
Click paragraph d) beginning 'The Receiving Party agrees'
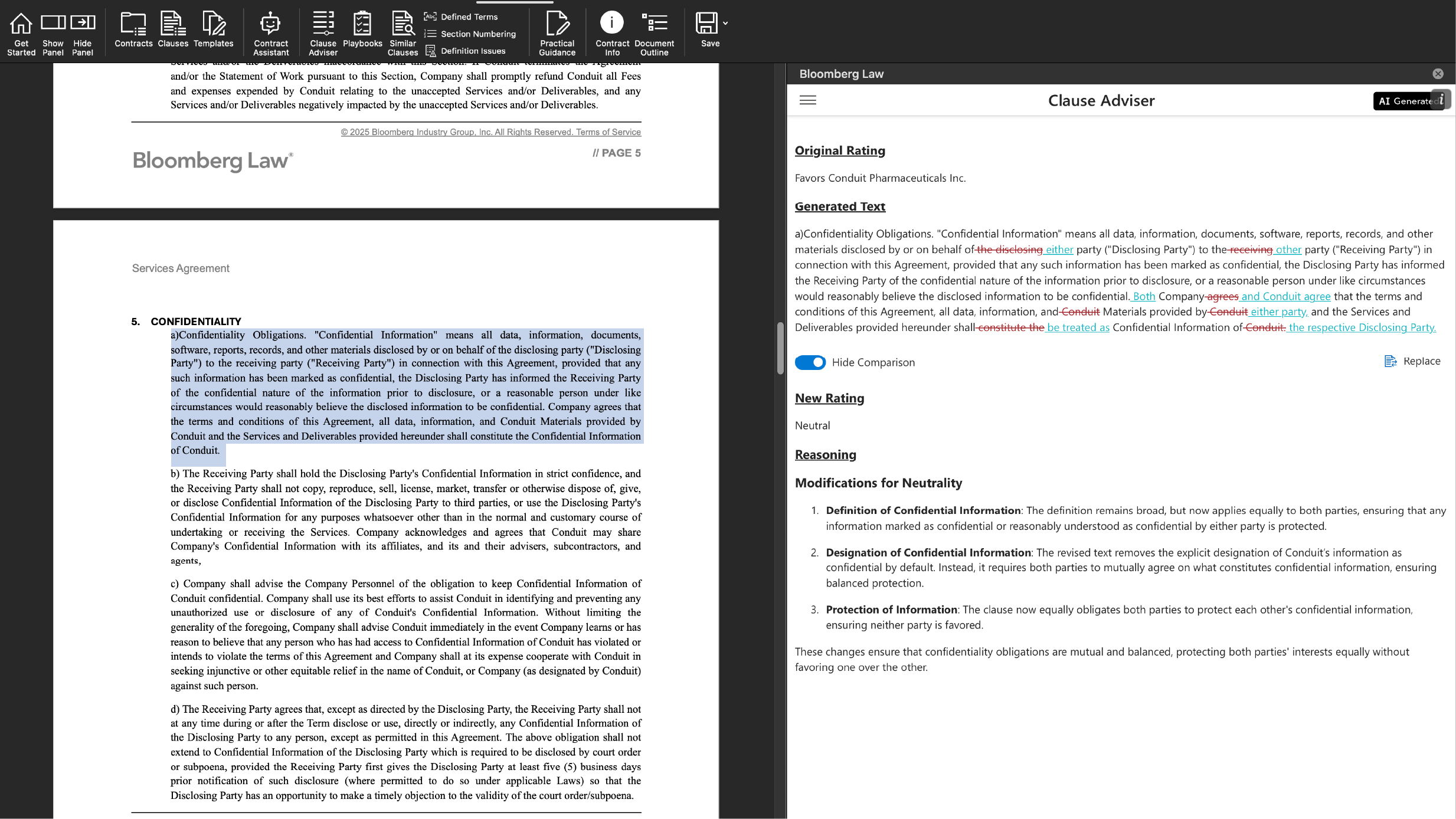406,752
